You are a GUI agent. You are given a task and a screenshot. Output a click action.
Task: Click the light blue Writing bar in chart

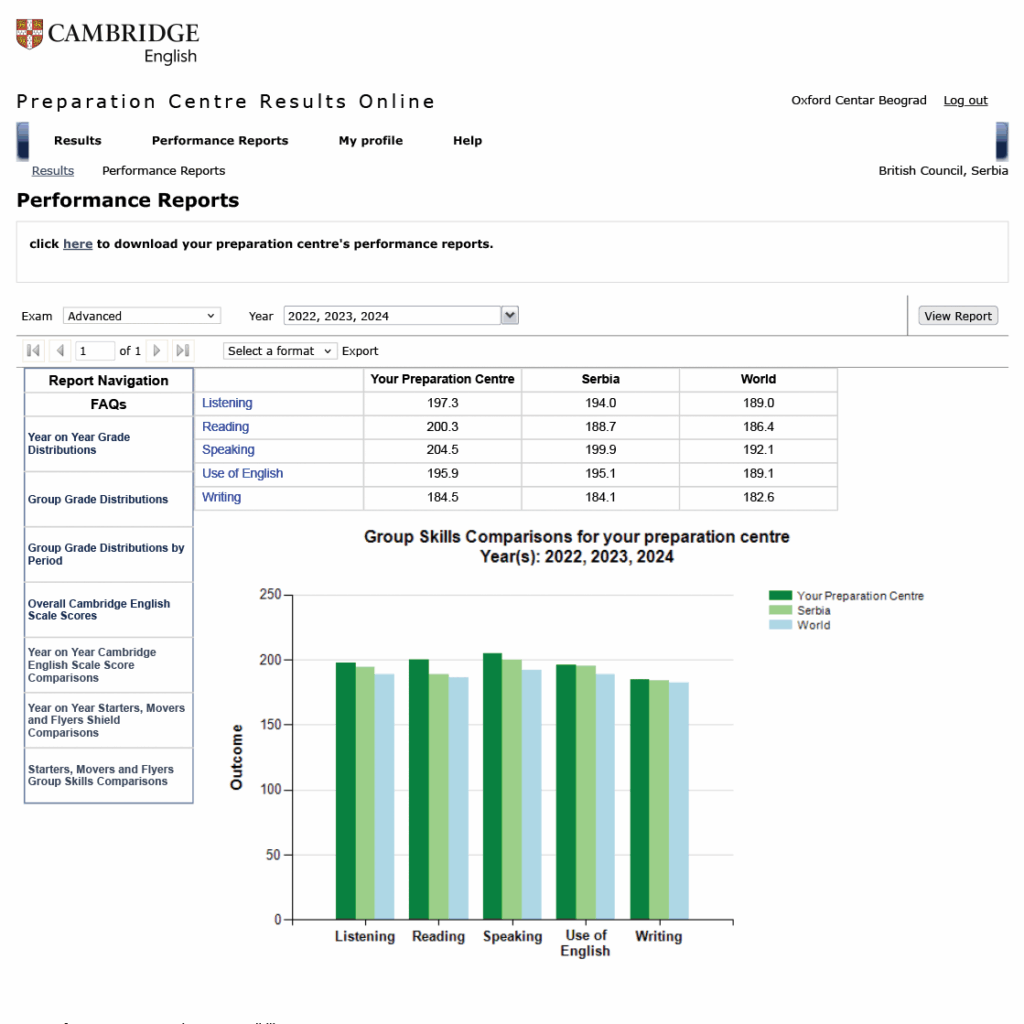point(679,801)
